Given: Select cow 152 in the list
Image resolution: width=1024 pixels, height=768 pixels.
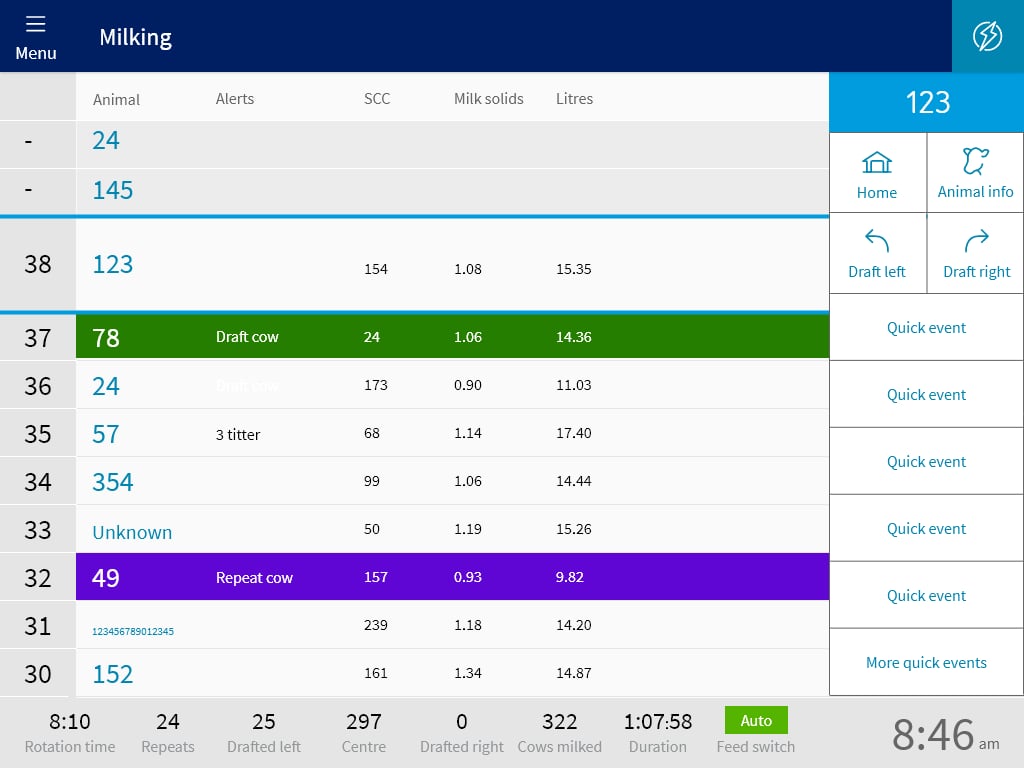Looking at the screenshot, I should pyautogui.click(x=112, y=674).
